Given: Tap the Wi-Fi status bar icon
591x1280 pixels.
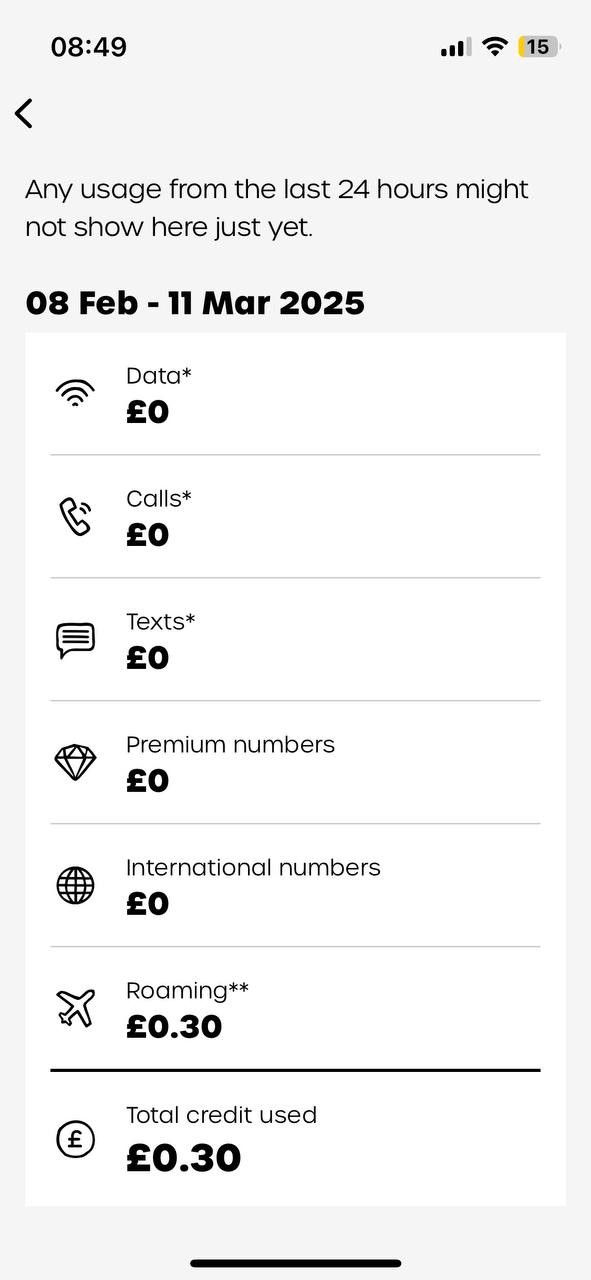Looking at the screenshot, I should [x=494, y=46].
